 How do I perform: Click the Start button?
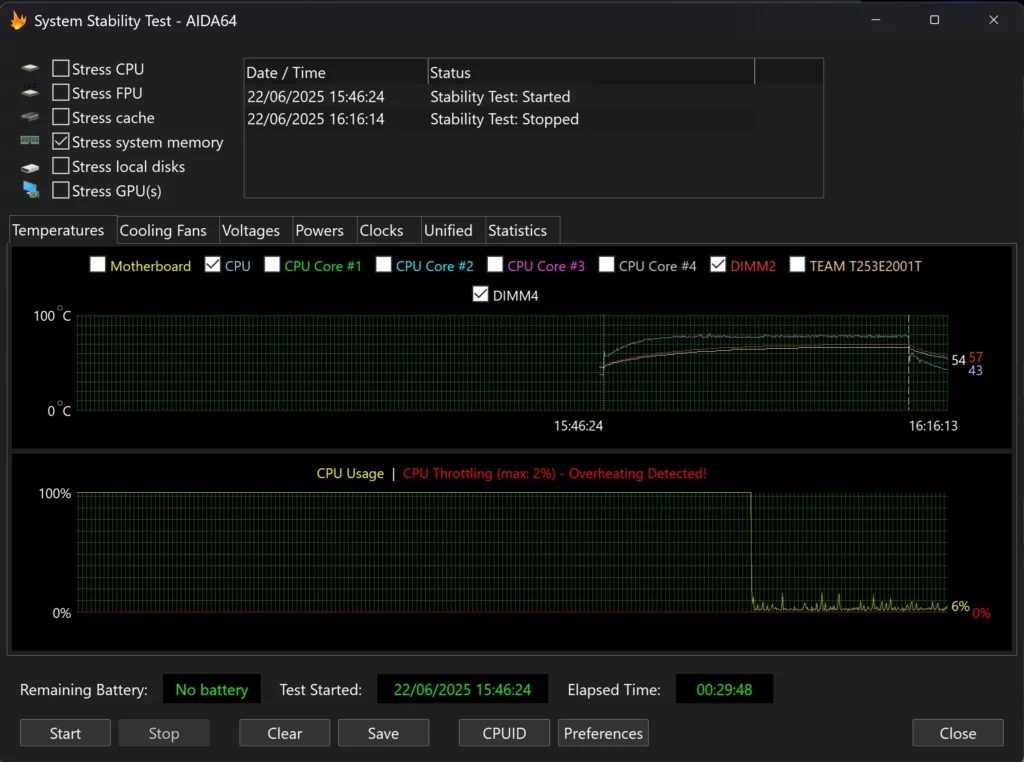coord(65,733)
